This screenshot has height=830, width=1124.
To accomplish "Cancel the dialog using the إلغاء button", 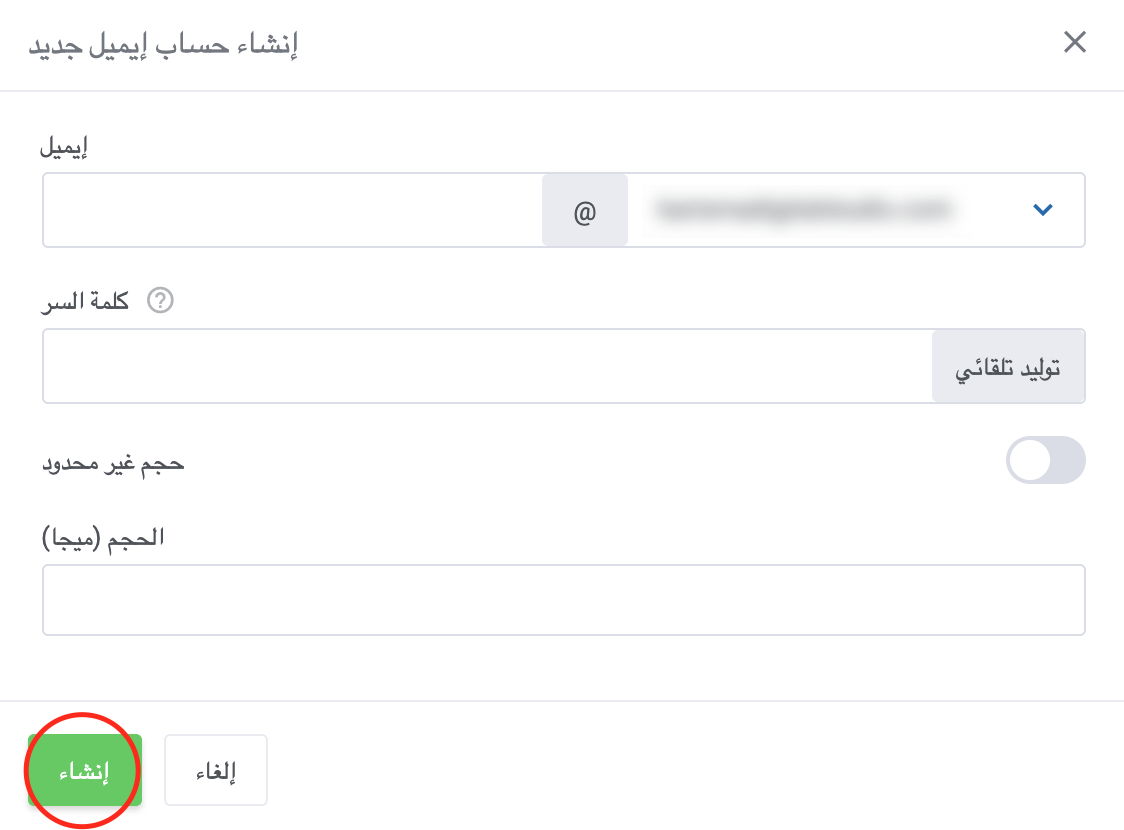I will coord(216,770).
